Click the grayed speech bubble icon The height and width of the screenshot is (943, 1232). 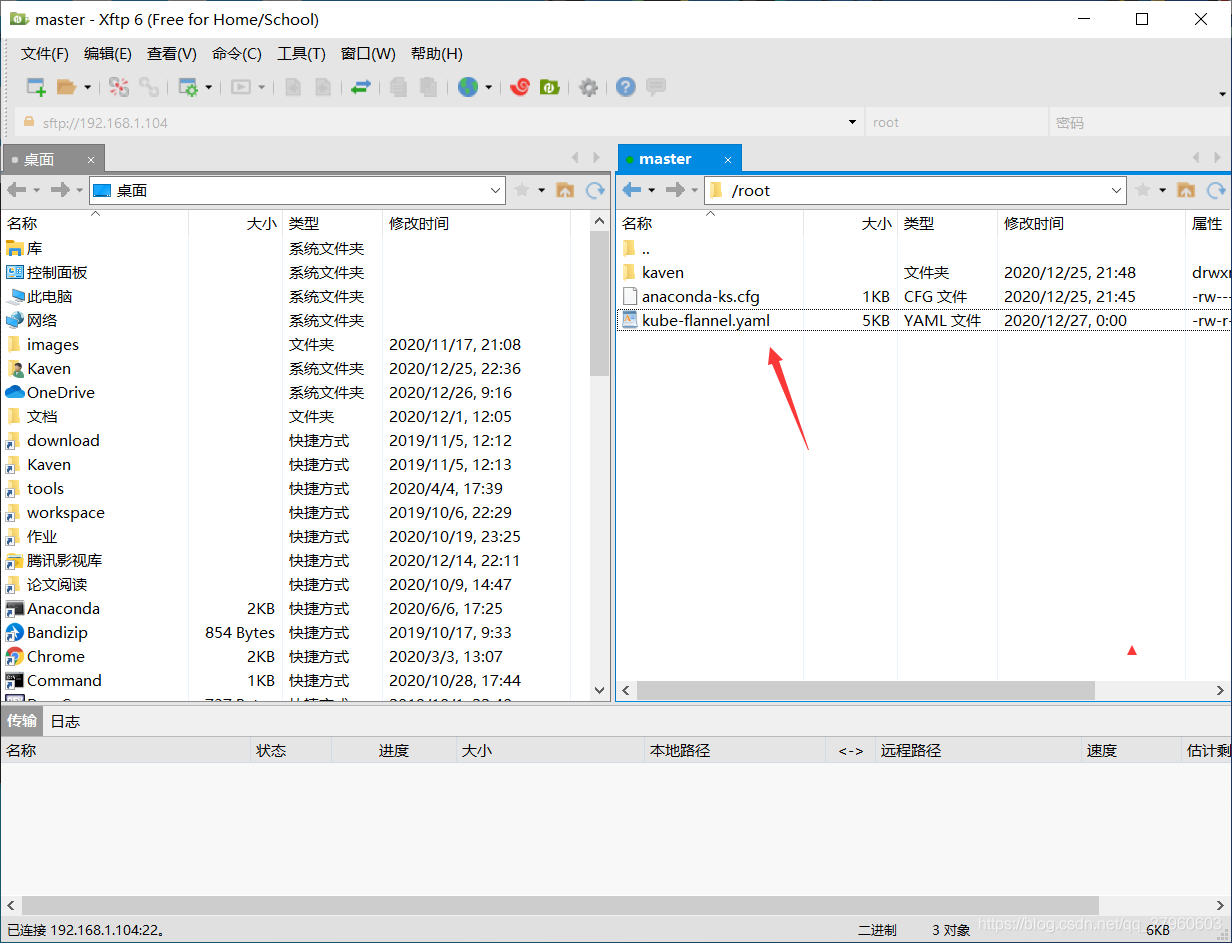tap(656, 87)
